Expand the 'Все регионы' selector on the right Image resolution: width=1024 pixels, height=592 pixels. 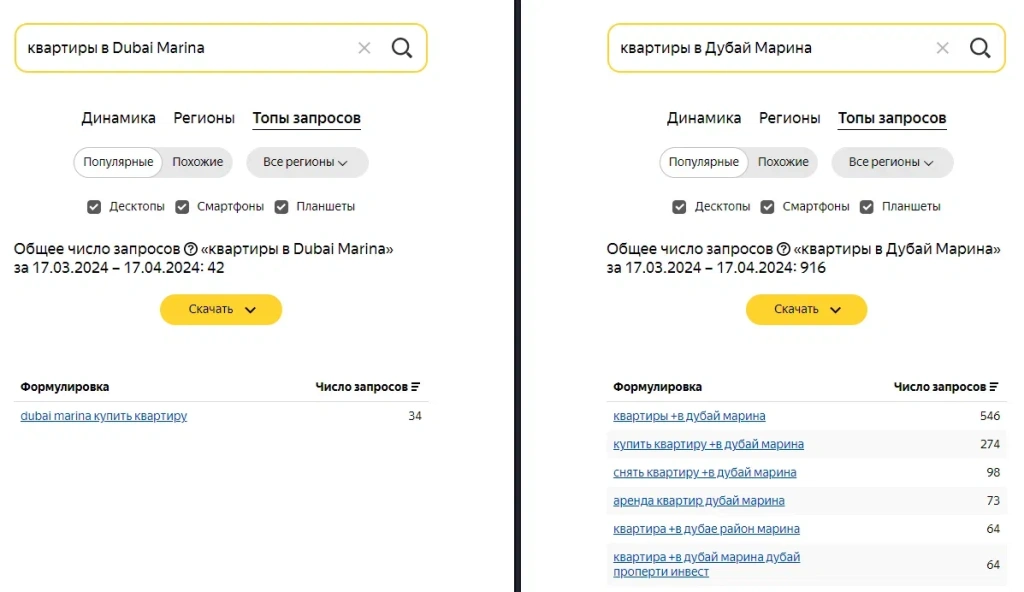[x=893, y=162]
